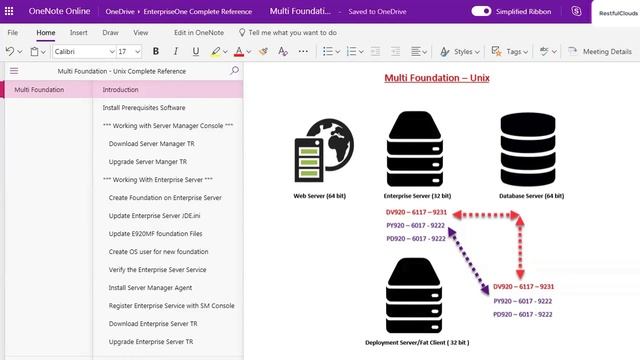Click the Tags checkbox-star icon
Viewport: 640px width, 360px height.
coord(496,51)
